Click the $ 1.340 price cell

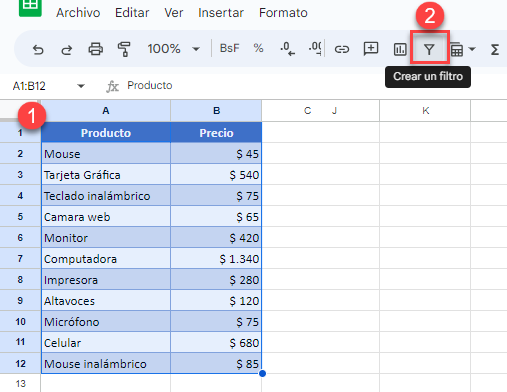pos(216,259)
